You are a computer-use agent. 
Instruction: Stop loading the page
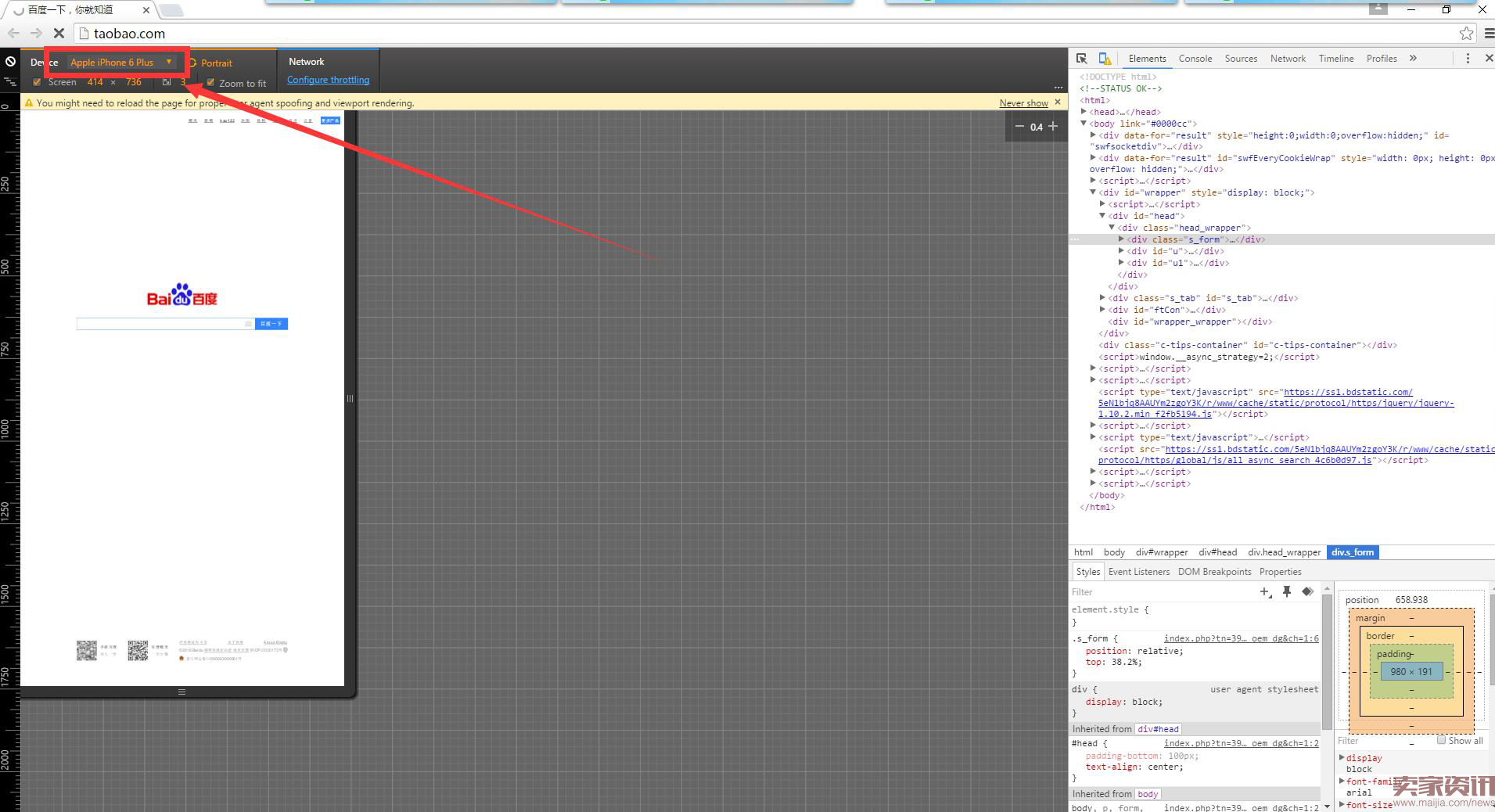tap(59, 34)
